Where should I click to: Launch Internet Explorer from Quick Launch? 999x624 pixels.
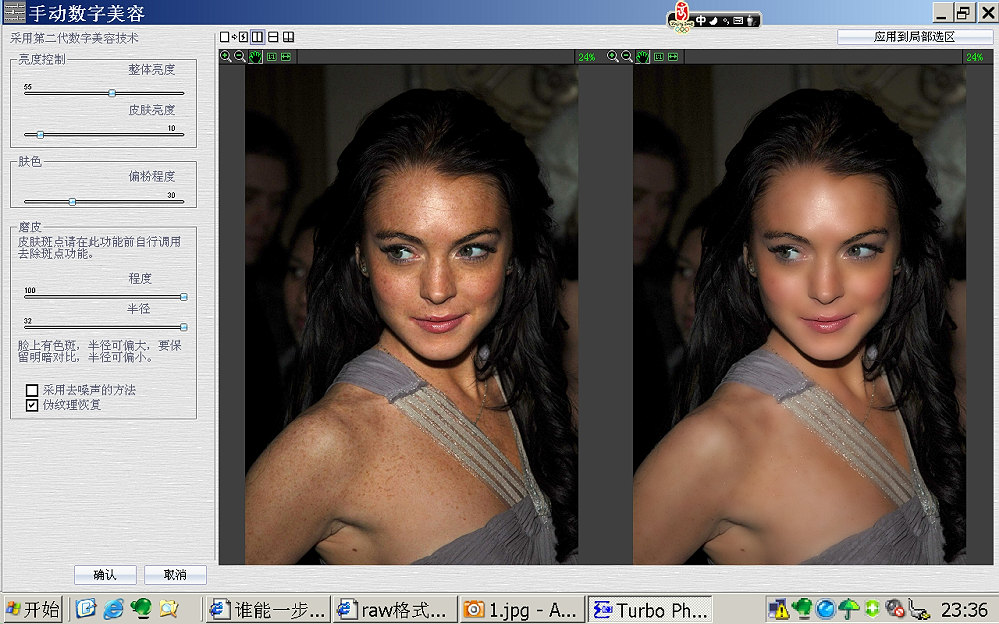(x=113, y=608)
